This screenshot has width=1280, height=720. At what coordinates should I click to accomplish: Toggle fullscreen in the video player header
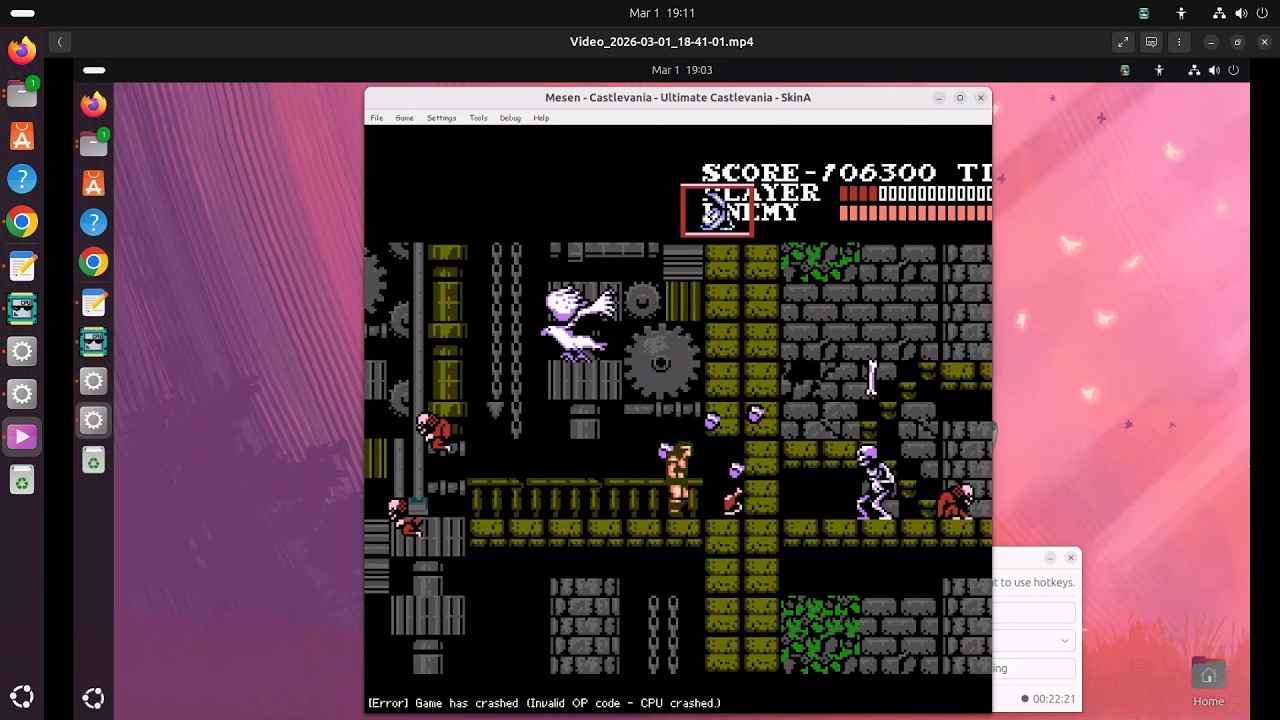pos(1123,42)
